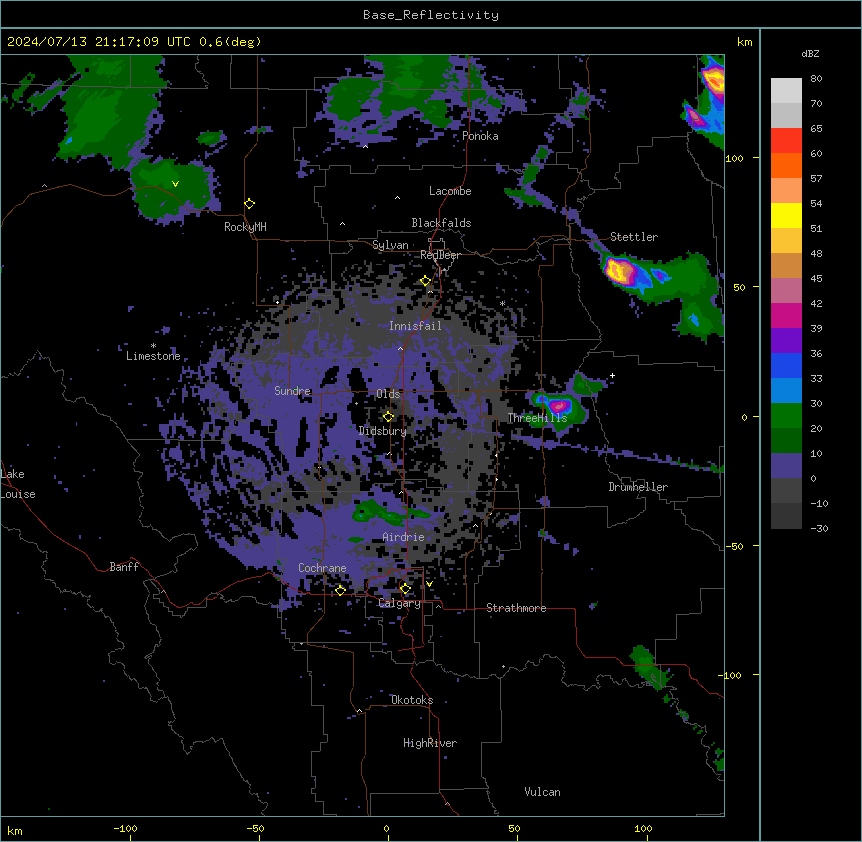Viewport: 862px width, 842px height.
Task: Click the -100 tick on horizontal axis
Action: (126, 828)
